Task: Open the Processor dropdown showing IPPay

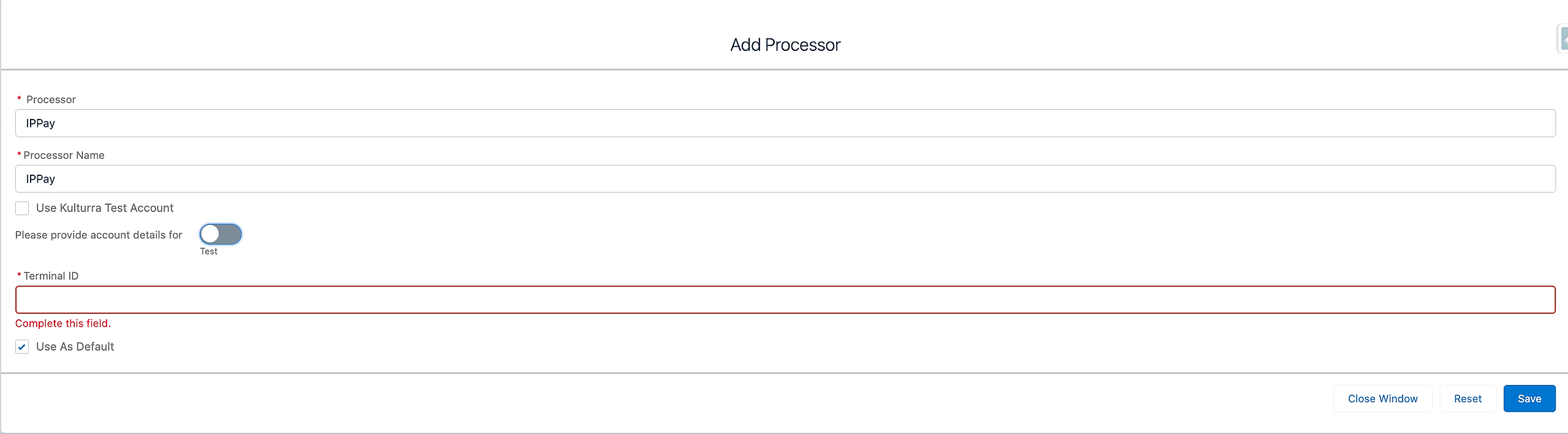Action: [785, 123]
